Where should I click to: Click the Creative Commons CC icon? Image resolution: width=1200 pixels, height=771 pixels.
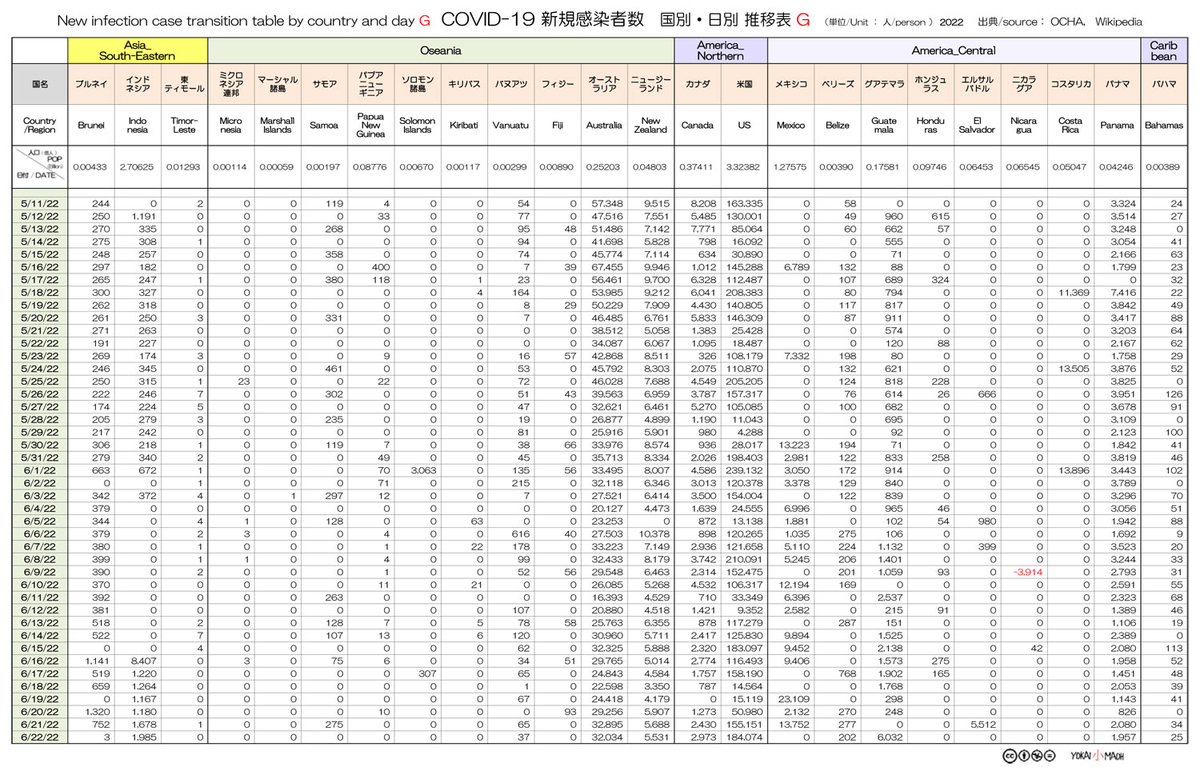[x=1011, y=755]
